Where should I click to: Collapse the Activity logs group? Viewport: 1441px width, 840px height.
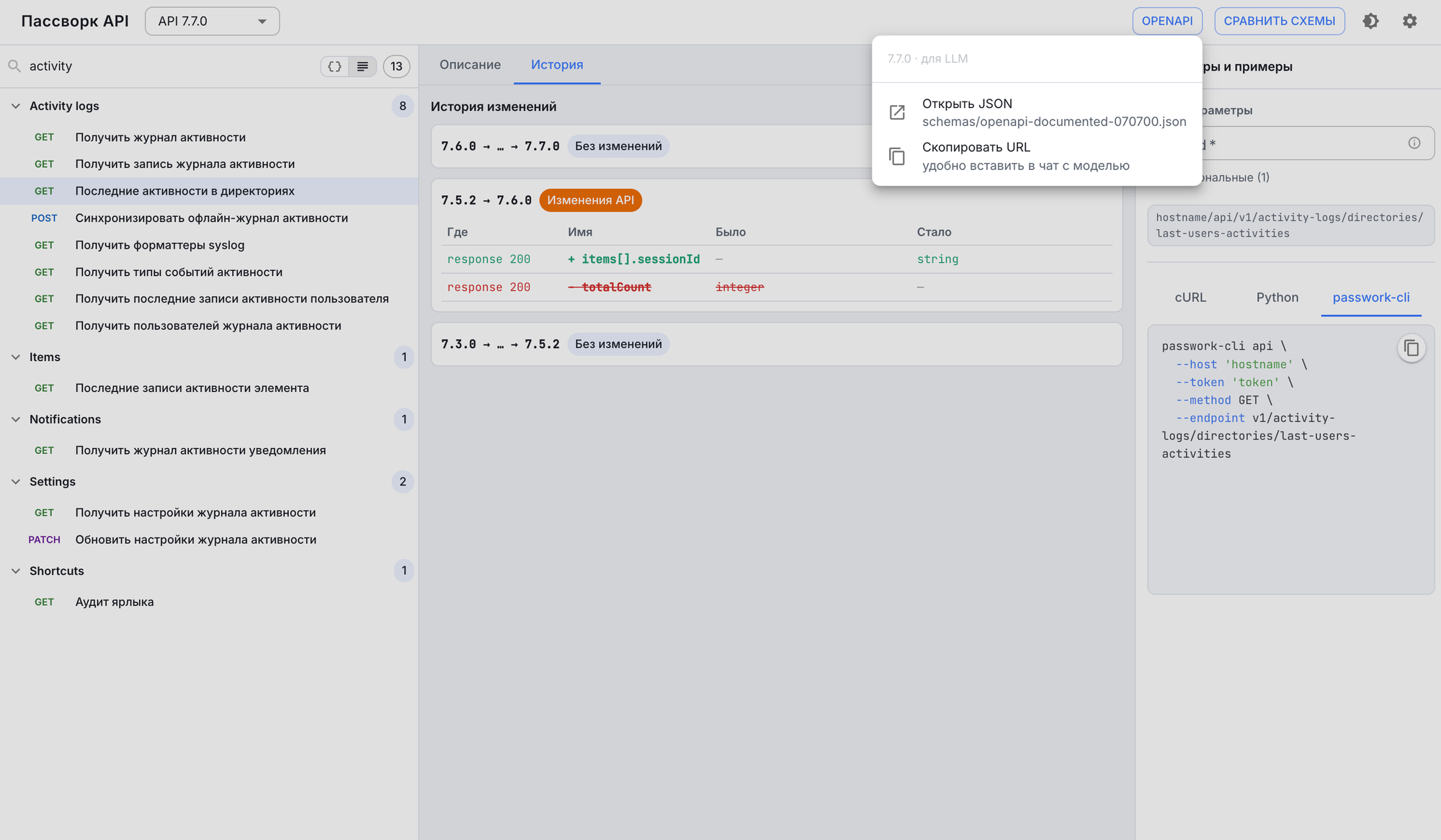click(x=16, y=106)
